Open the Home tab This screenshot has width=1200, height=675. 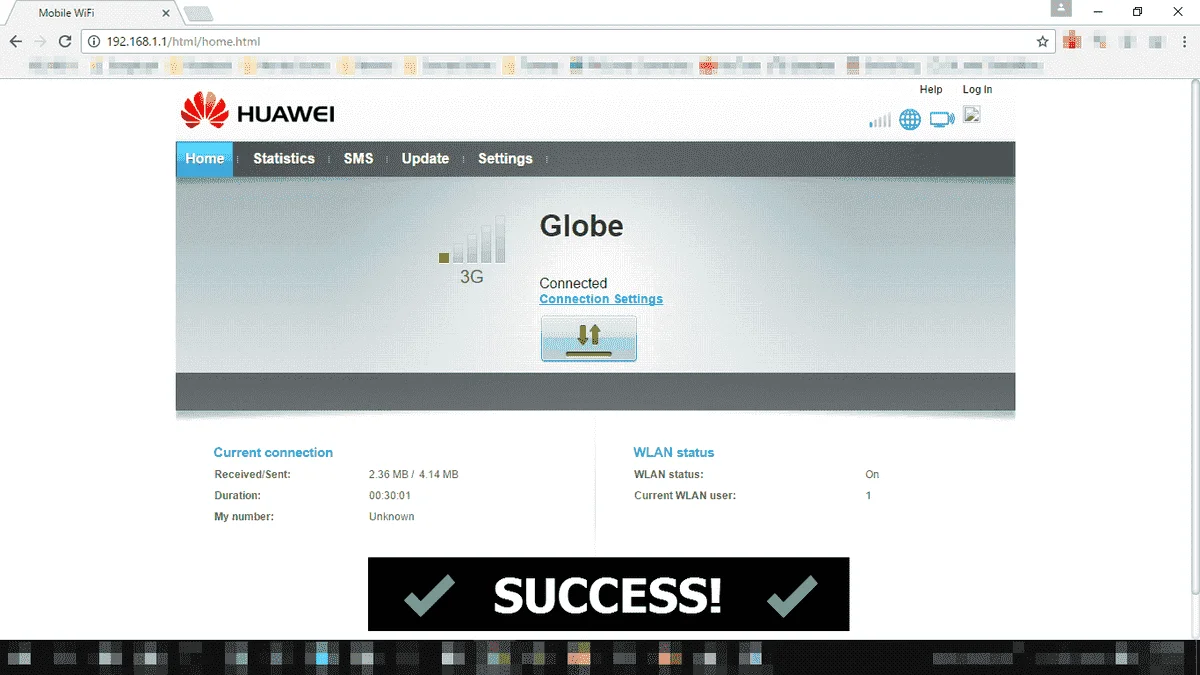205,159
